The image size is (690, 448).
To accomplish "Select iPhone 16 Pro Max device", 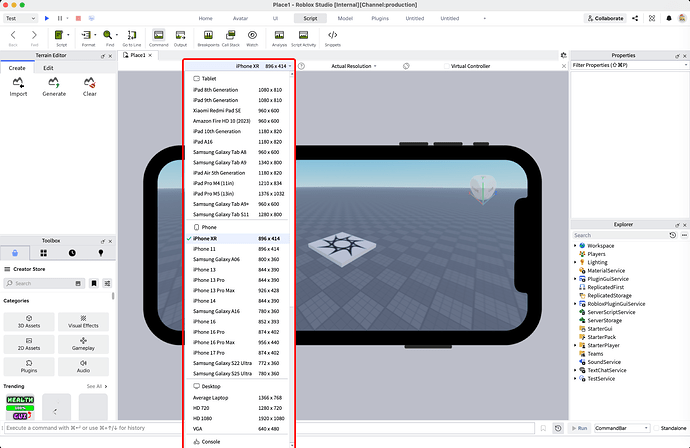I will pyautogui.click(x=238, y=342).
